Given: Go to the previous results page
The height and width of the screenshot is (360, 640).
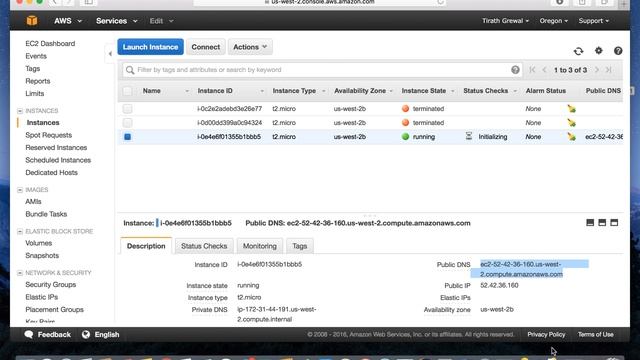Looking at the screenshot, I should [x=544, y=70].
